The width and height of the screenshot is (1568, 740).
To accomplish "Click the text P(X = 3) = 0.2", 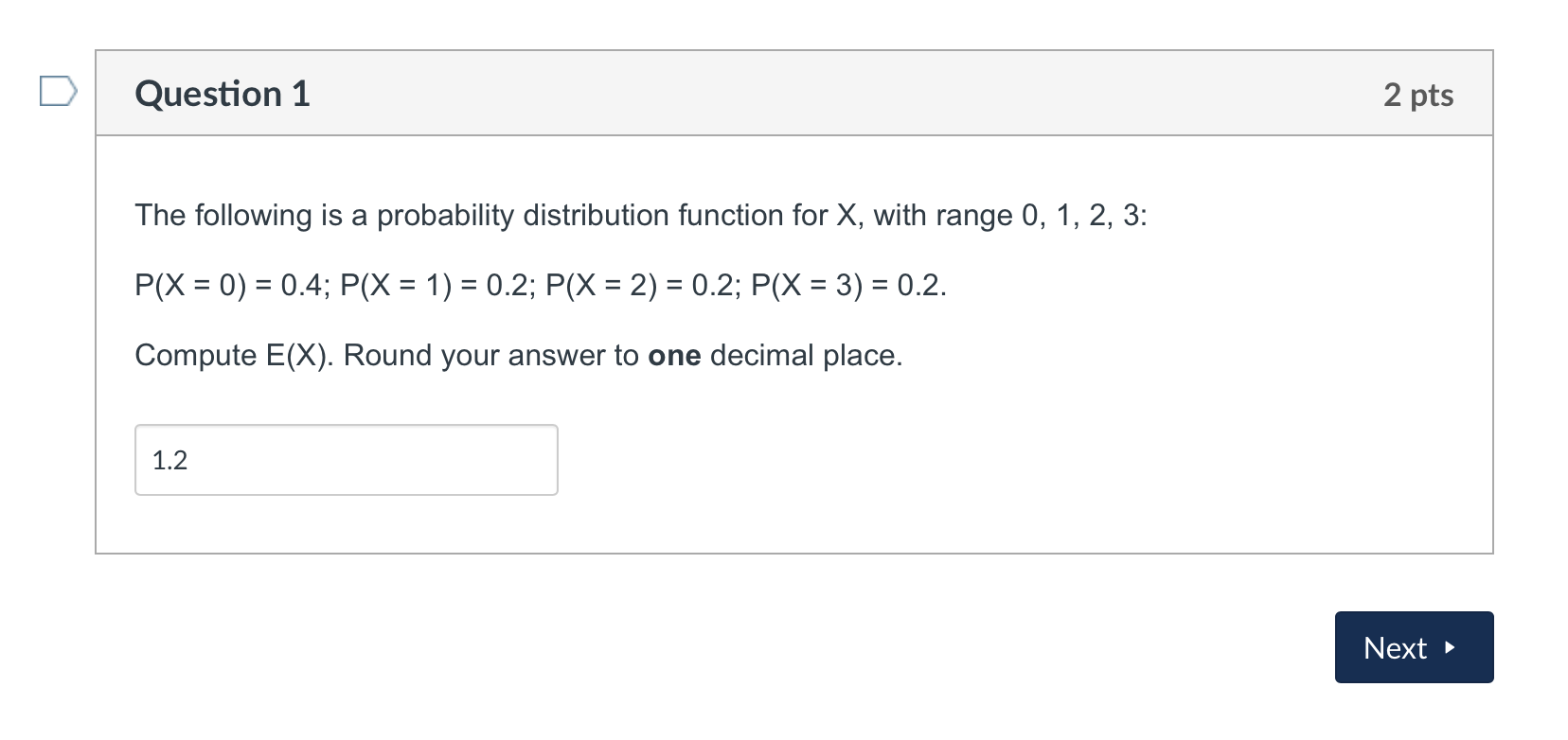I will pyautogui.click(x=846, y=286).
